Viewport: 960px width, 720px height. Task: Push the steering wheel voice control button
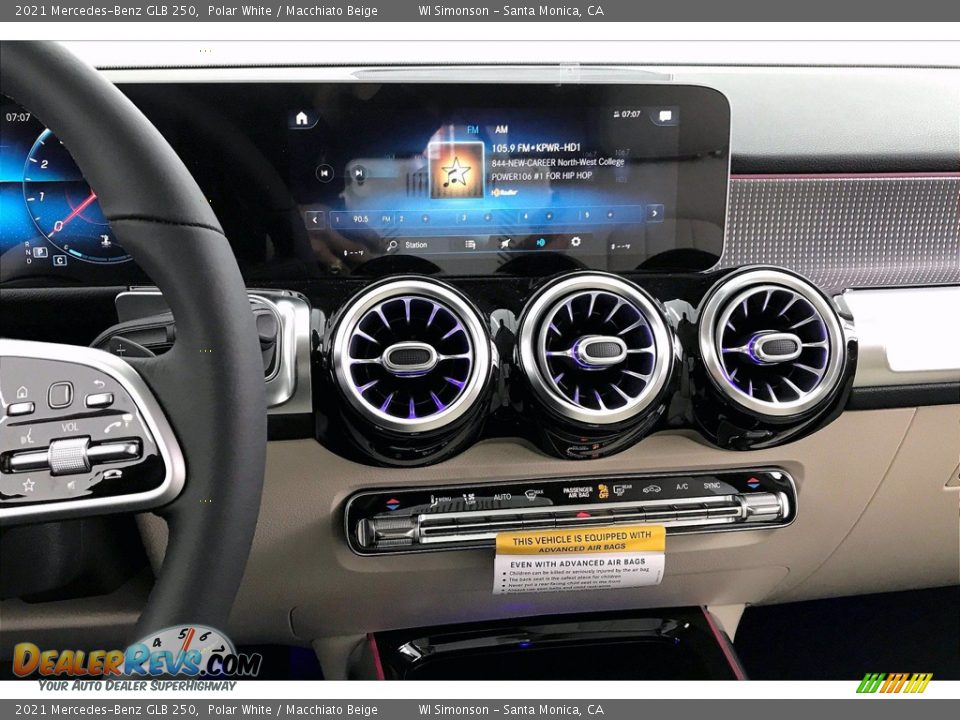click(x=27, y=437)
